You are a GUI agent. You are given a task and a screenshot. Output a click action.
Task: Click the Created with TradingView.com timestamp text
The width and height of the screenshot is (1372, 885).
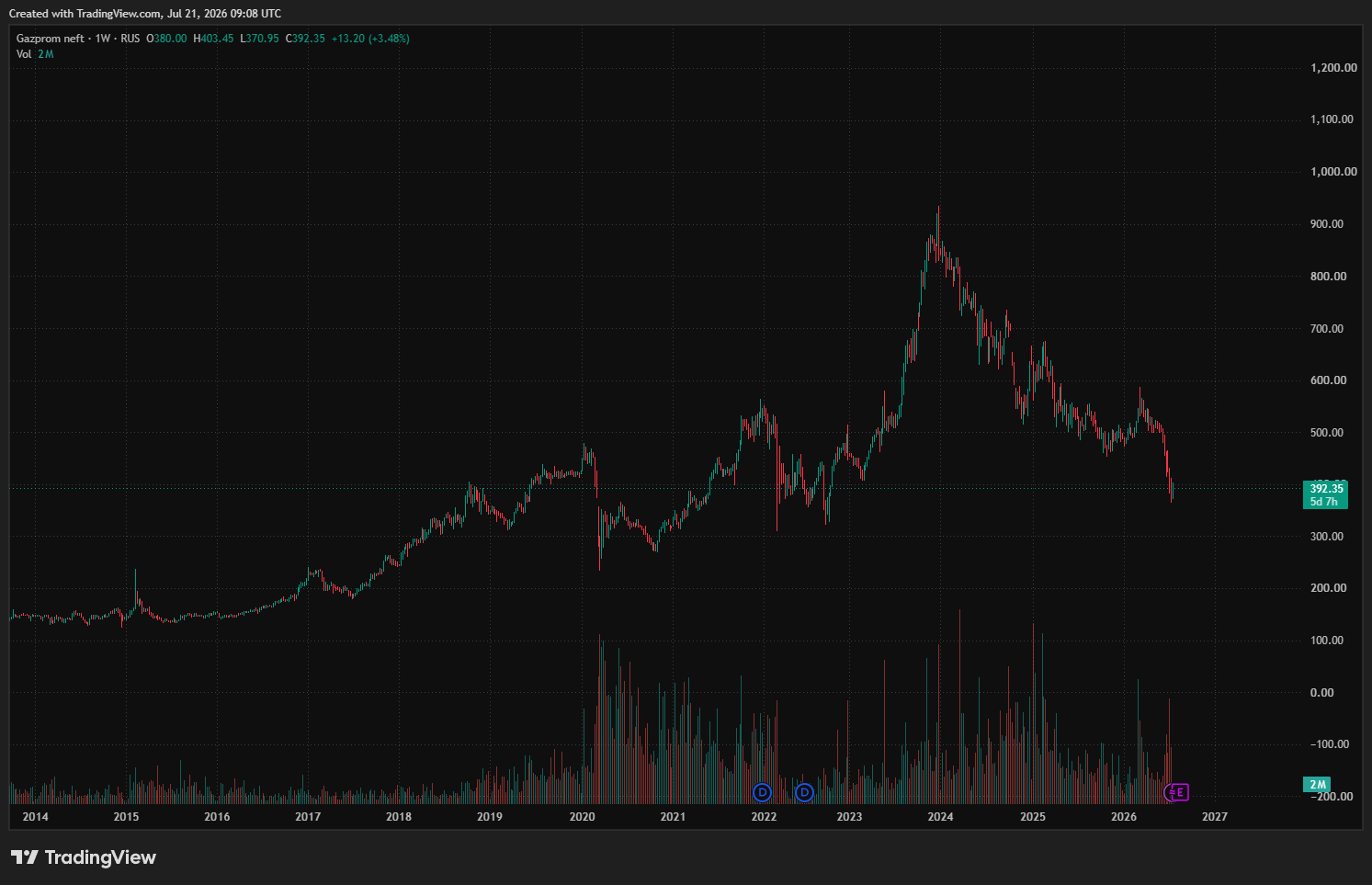145,14
